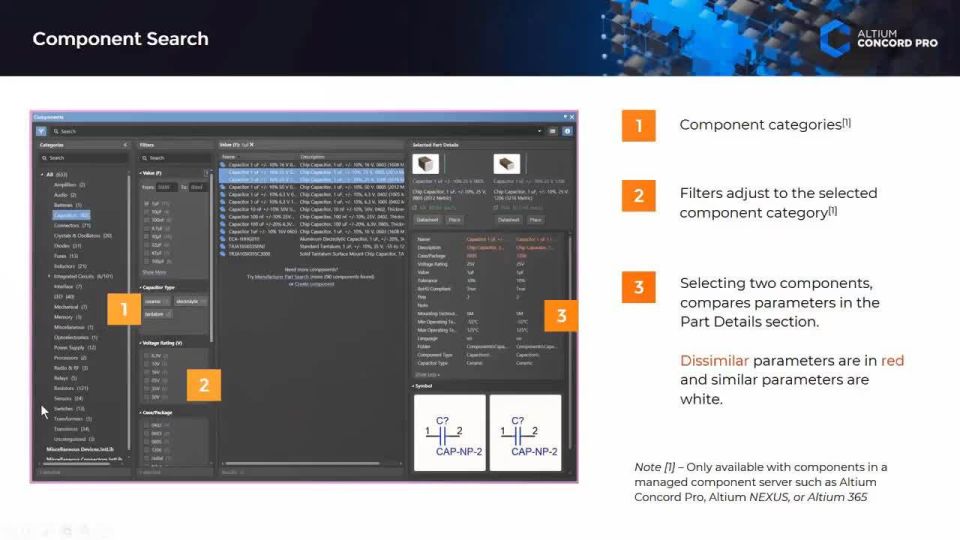Click in the main Components search field
This screenshot has height=540, width=960.
tap(293, 131)
